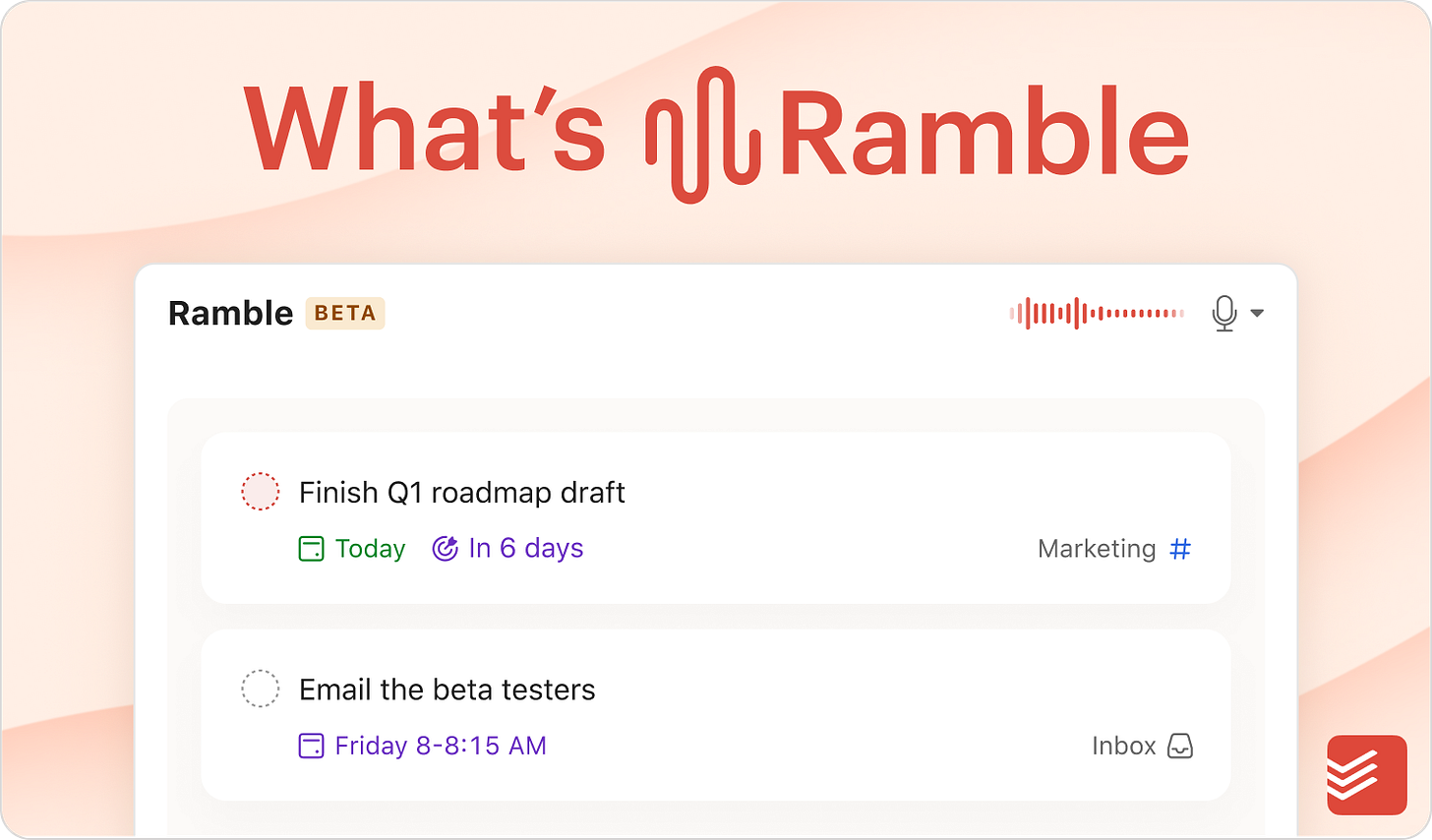This screenshot has width=1432, height=840.
Task: Click the Inbox label
Action: point(1124,746)
